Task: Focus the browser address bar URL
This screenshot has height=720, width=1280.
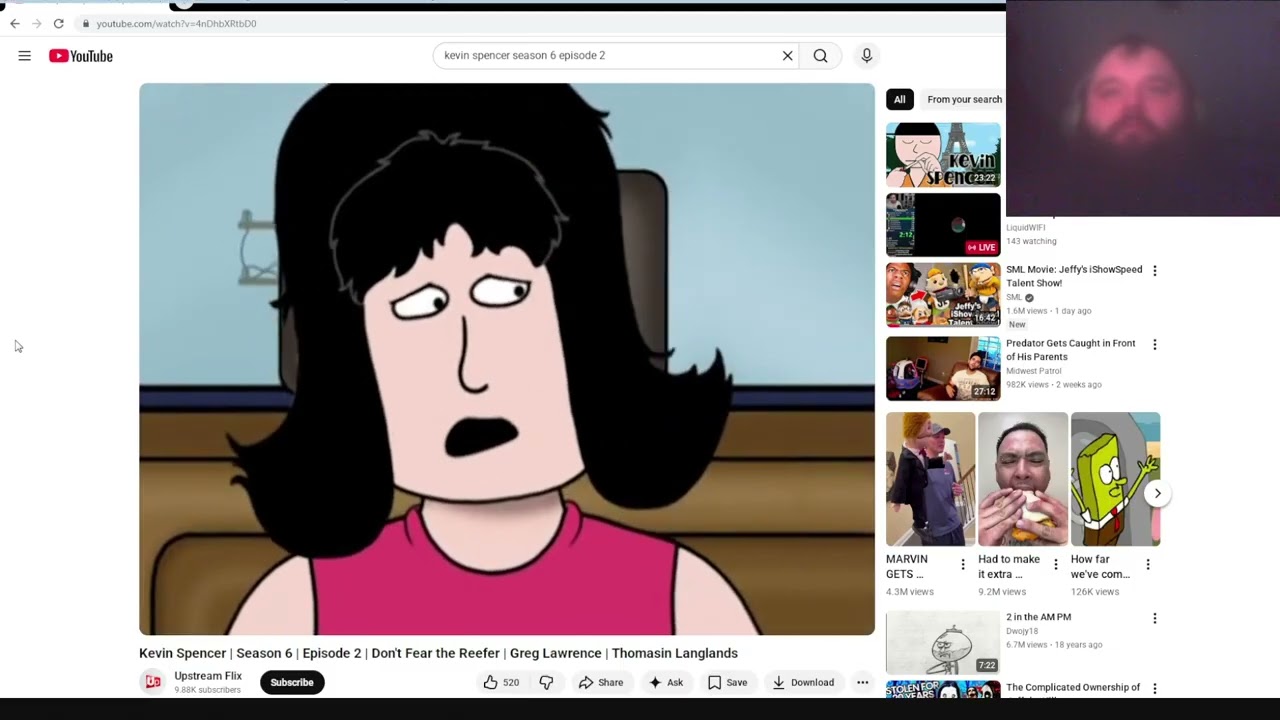Action: coord(176,23)
